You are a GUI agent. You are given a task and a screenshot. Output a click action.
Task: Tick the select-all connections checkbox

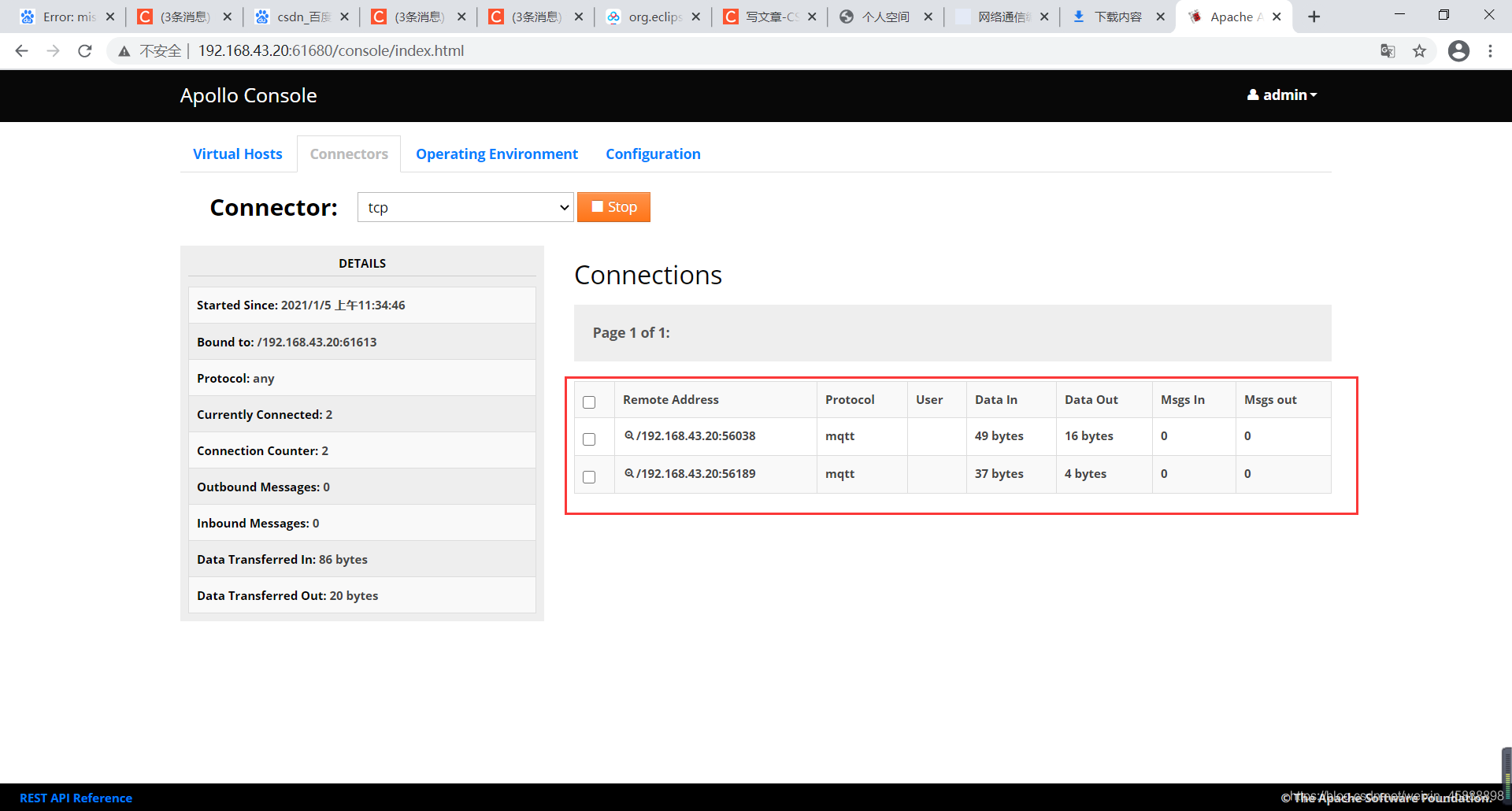coord(589,402)
